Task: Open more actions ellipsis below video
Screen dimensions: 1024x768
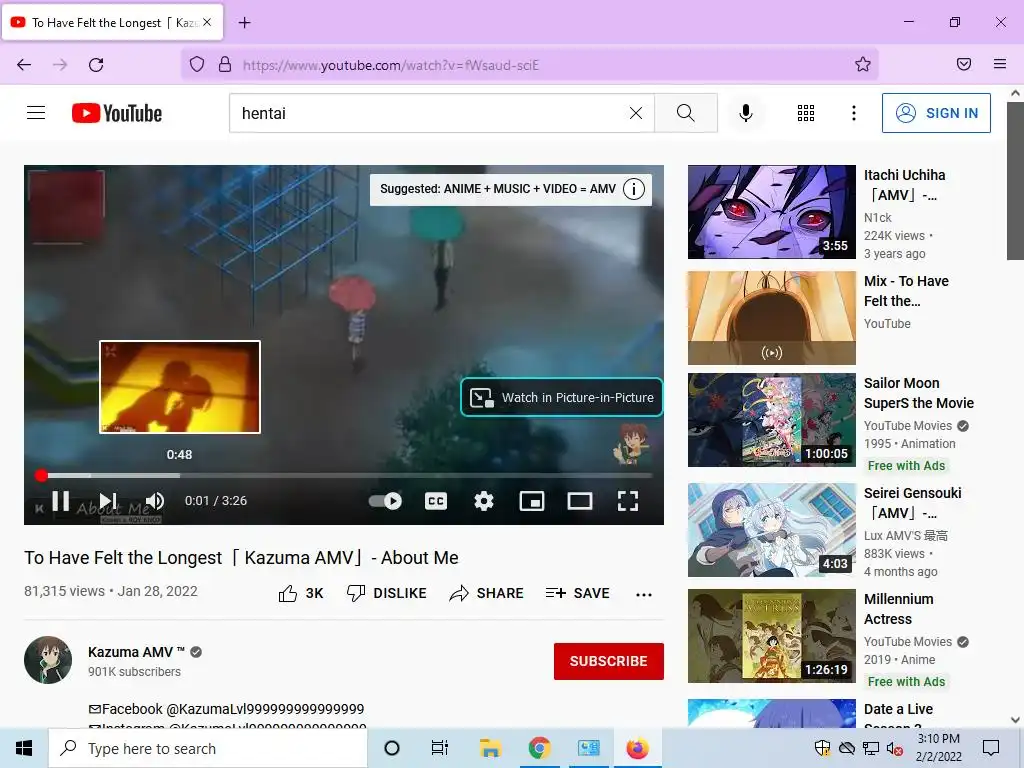Action: (x=644, y=594)
